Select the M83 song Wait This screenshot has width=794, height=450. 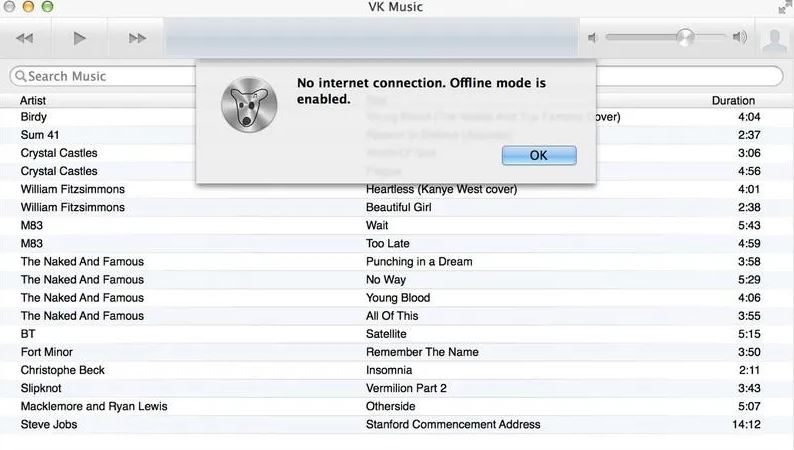(397, 225)
